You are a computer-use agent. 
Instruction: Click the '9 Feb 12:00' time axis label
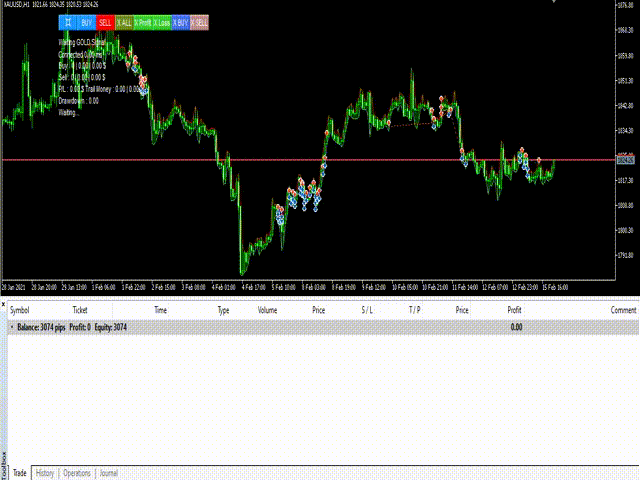374,287
